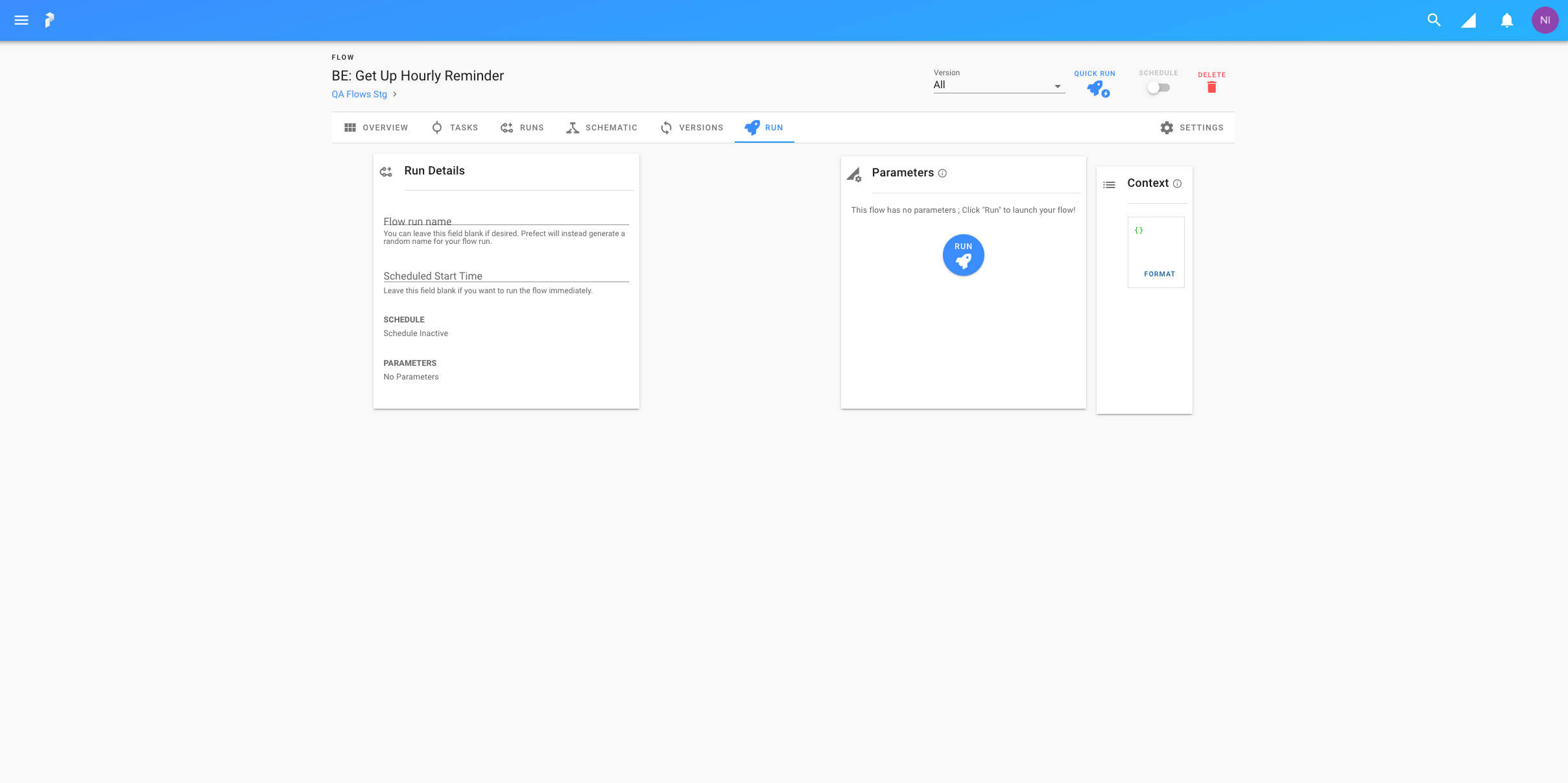
Task: Click the Flow run name input field
Action: pos(506,221)
